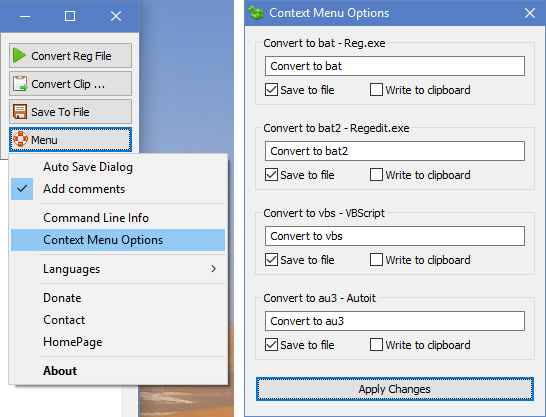
Task: Click the green play icon for Convert Reg File
Action: 19,55
